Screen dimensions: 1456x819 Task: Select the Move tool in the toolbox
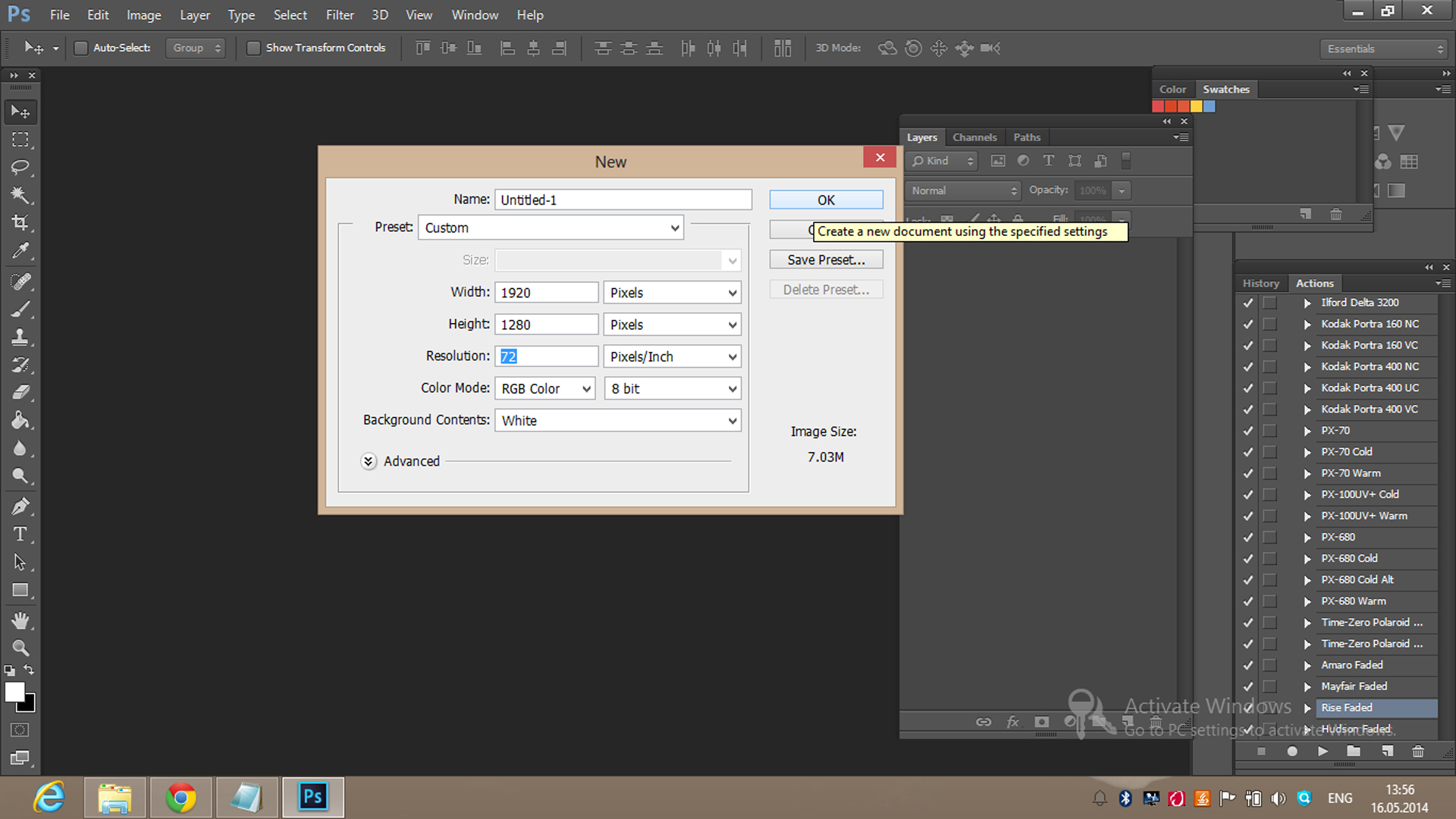(x=20, y=111)
